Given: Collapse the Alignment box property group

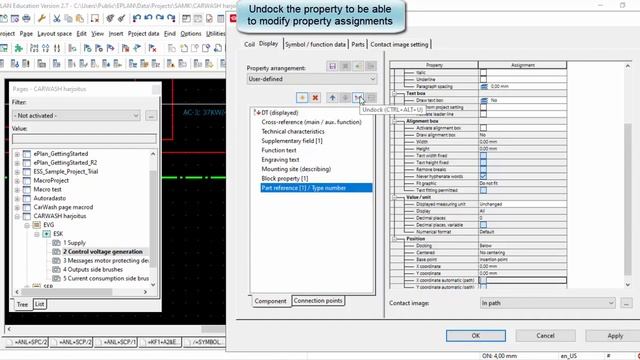Looking at the screenshot, I should [395, 121].
